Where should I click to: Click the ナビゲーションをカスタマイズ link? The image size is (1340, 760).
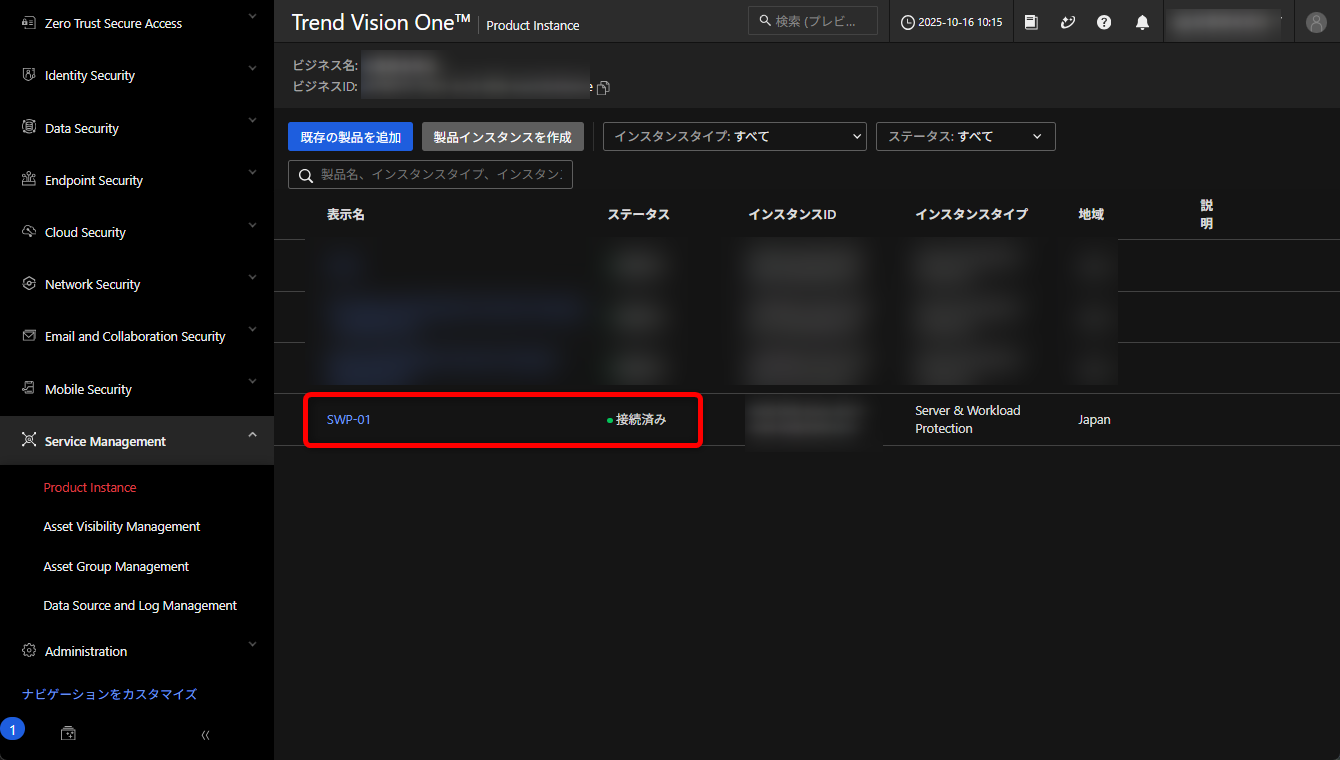click(x=110, y=694)
